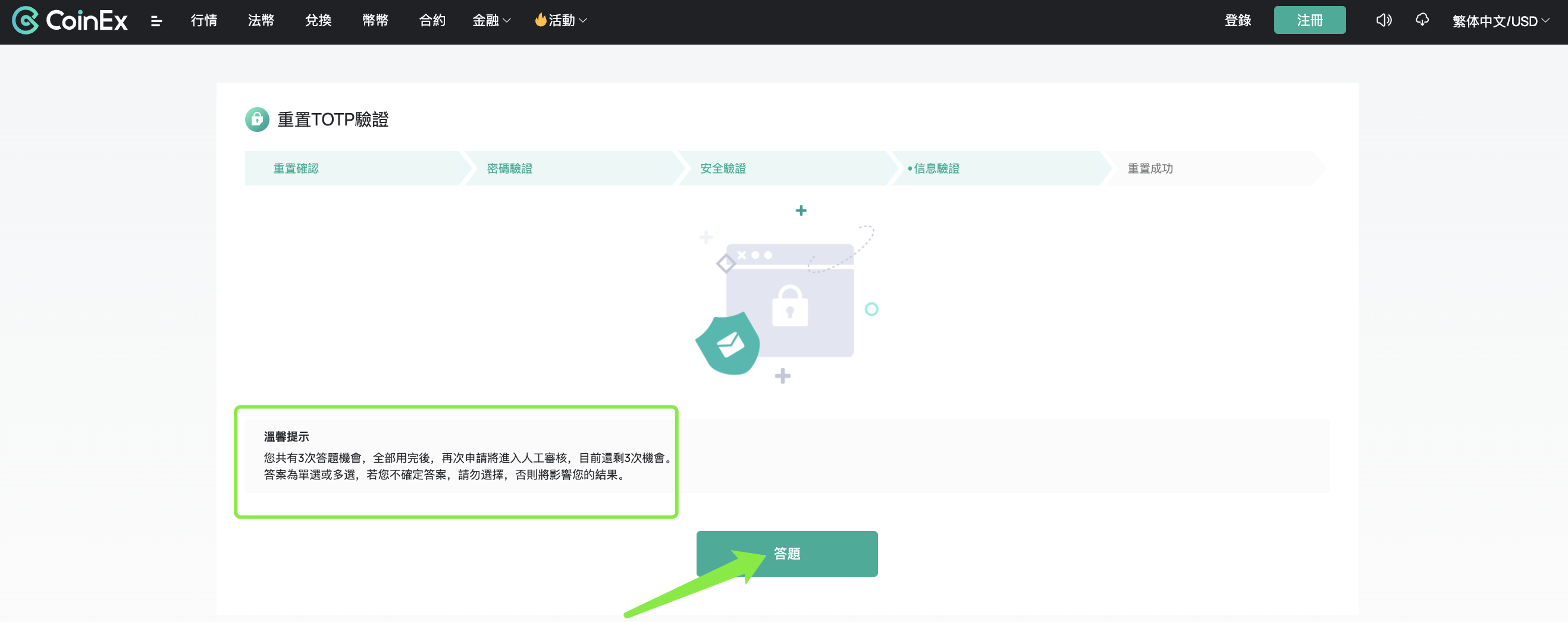This screenshot has height=622, width=1568.
Task: Open the hamburger menu icon beside logo
Action: click(x=156, y=21)
